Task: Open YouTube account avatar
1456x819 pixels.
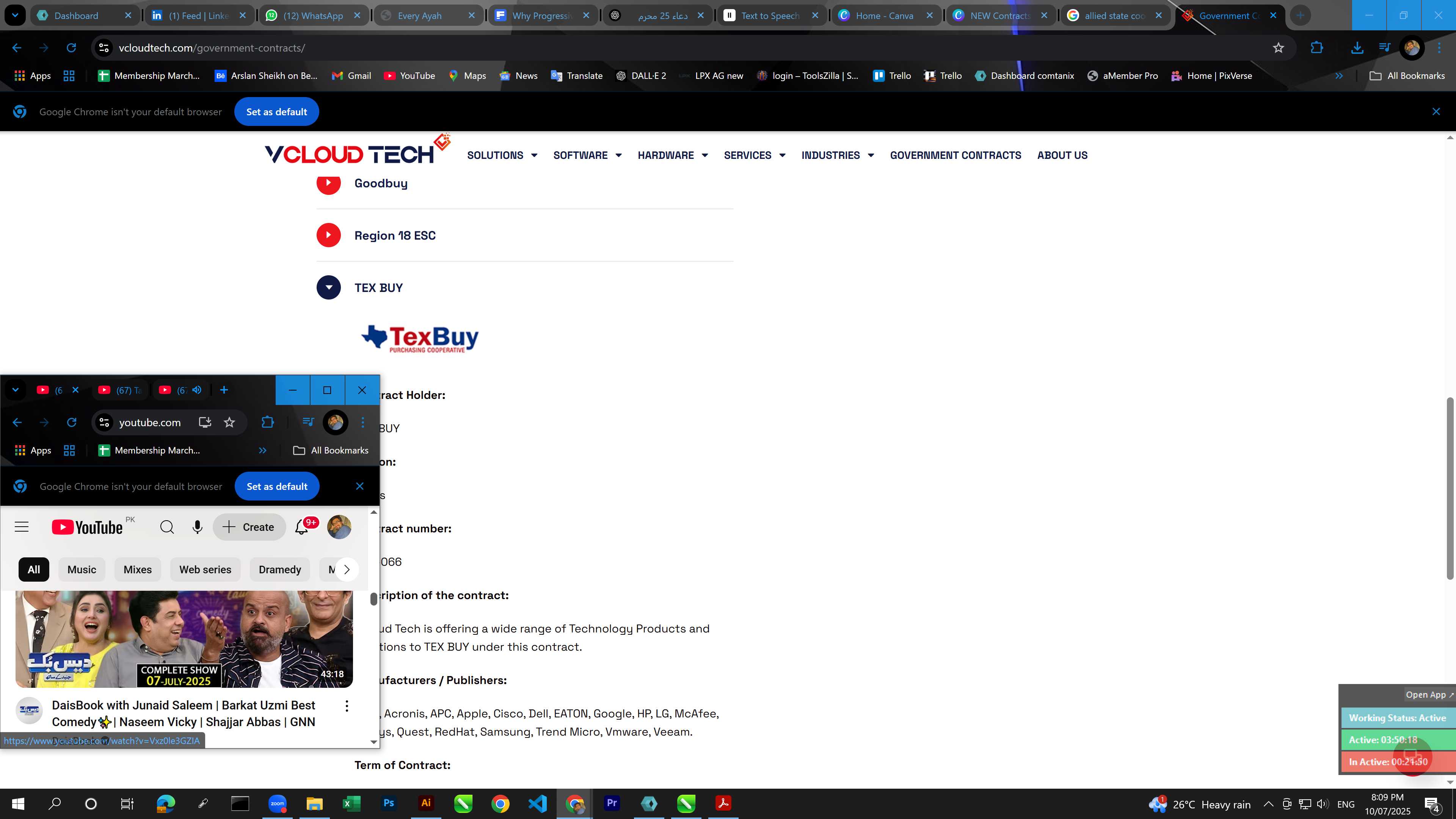Action: [x=339, y=527]
